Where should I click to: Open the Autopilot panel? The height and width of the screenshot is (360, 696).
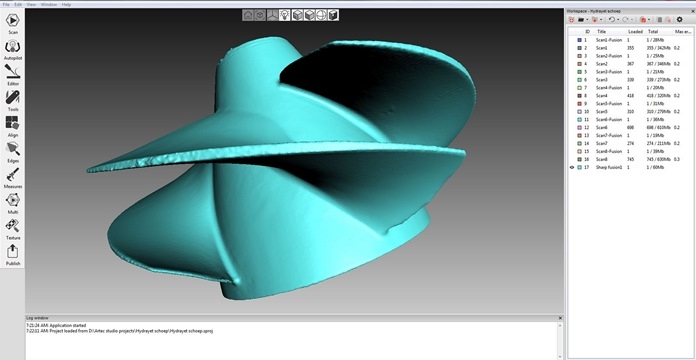[x=13, y=50]
